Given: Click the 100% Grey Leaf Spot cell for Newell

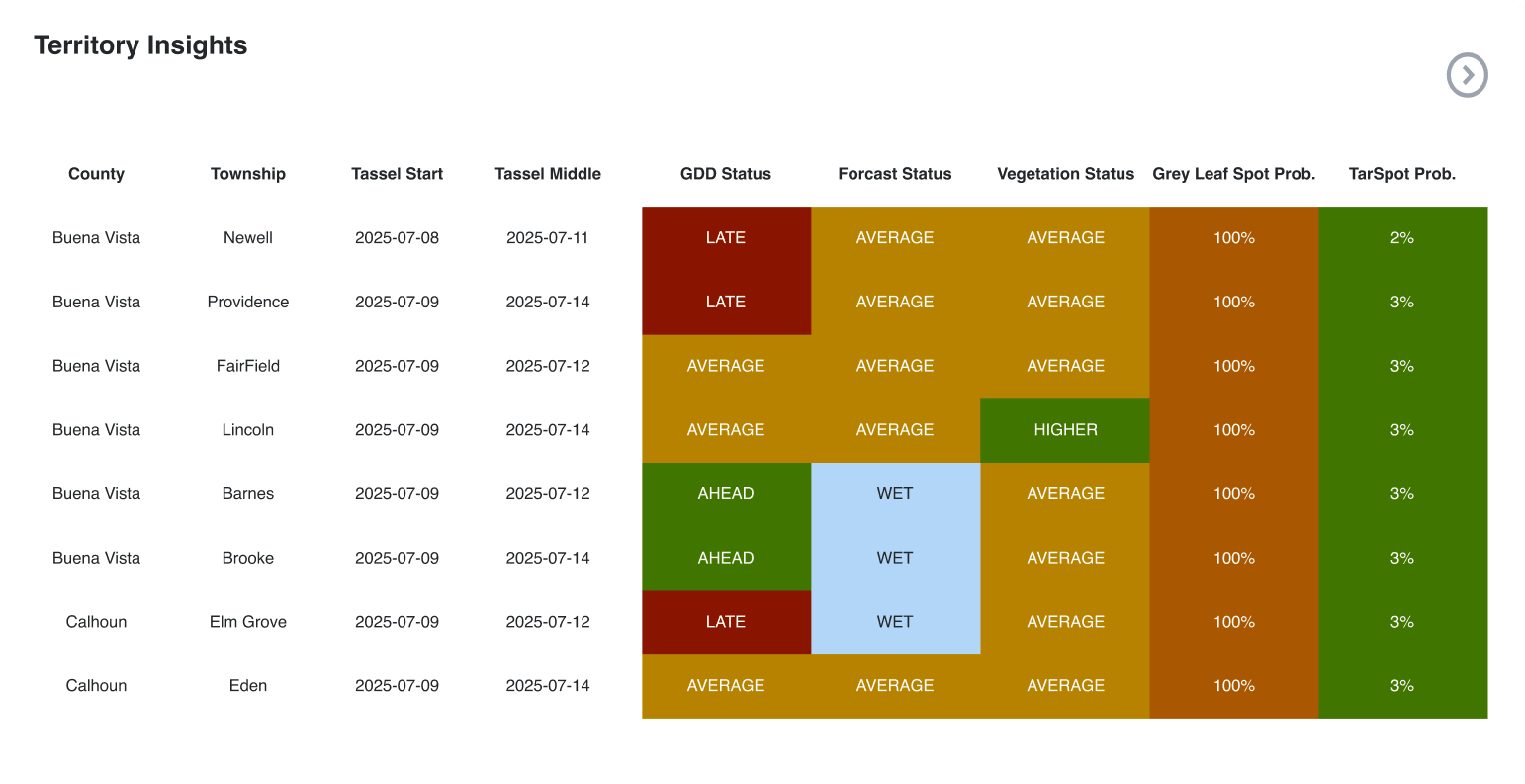Looking at the screenshot, I should coord(1233,237).
